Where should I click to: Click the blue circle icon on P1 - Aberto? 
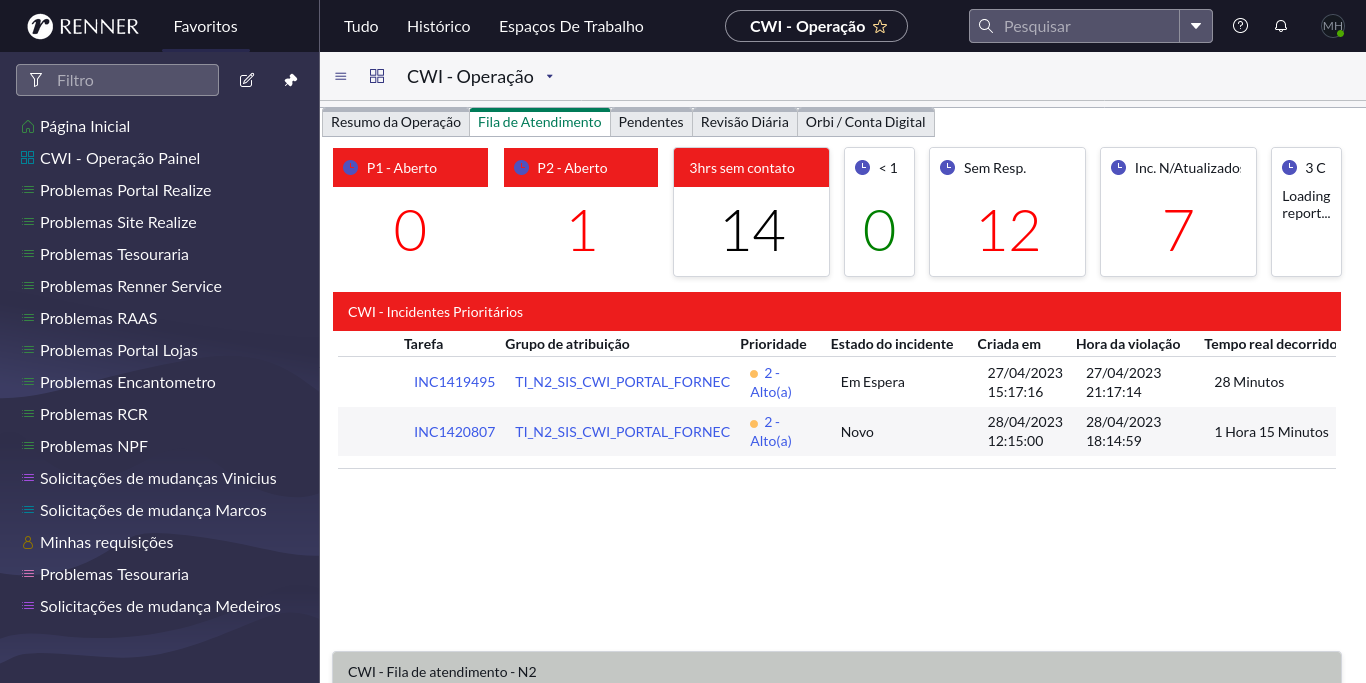click(351, 168)
